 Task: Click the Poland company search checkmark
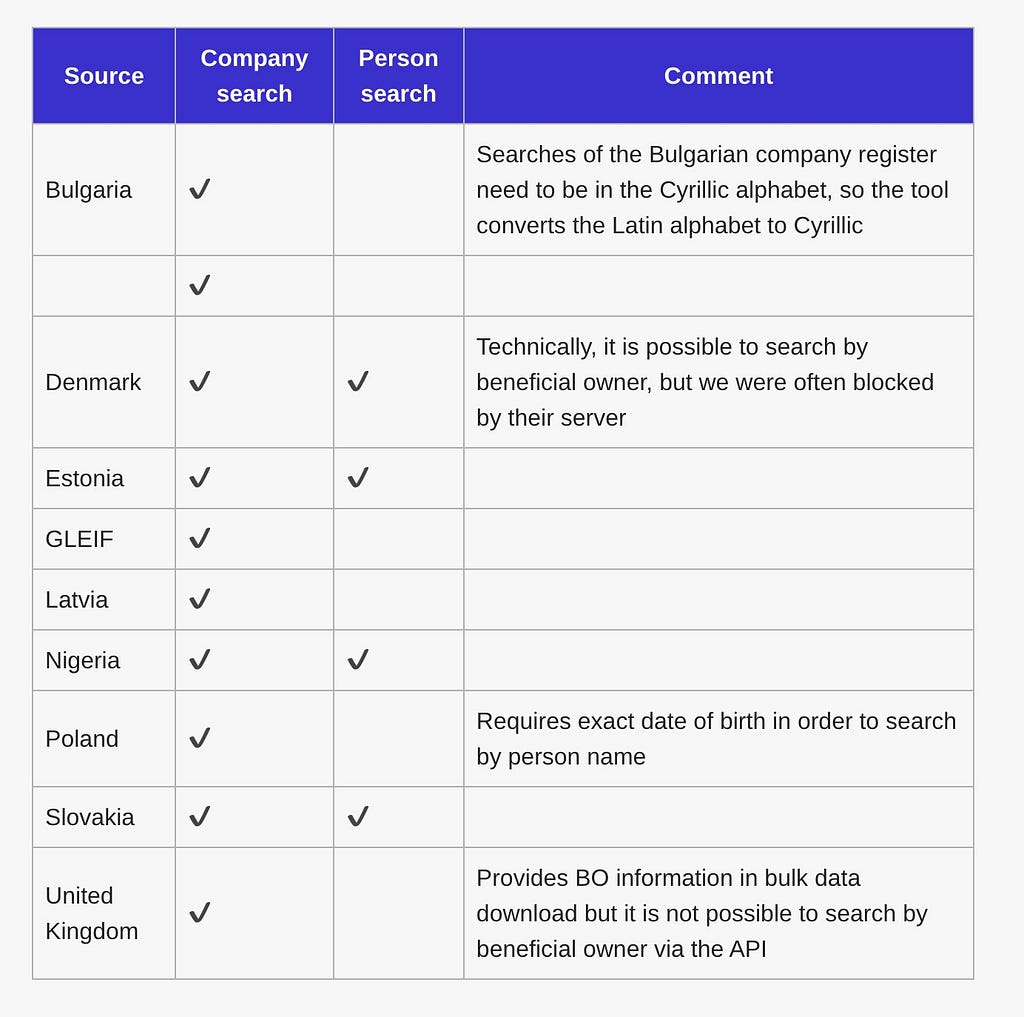pyautogui.click(x=200, y=738)
